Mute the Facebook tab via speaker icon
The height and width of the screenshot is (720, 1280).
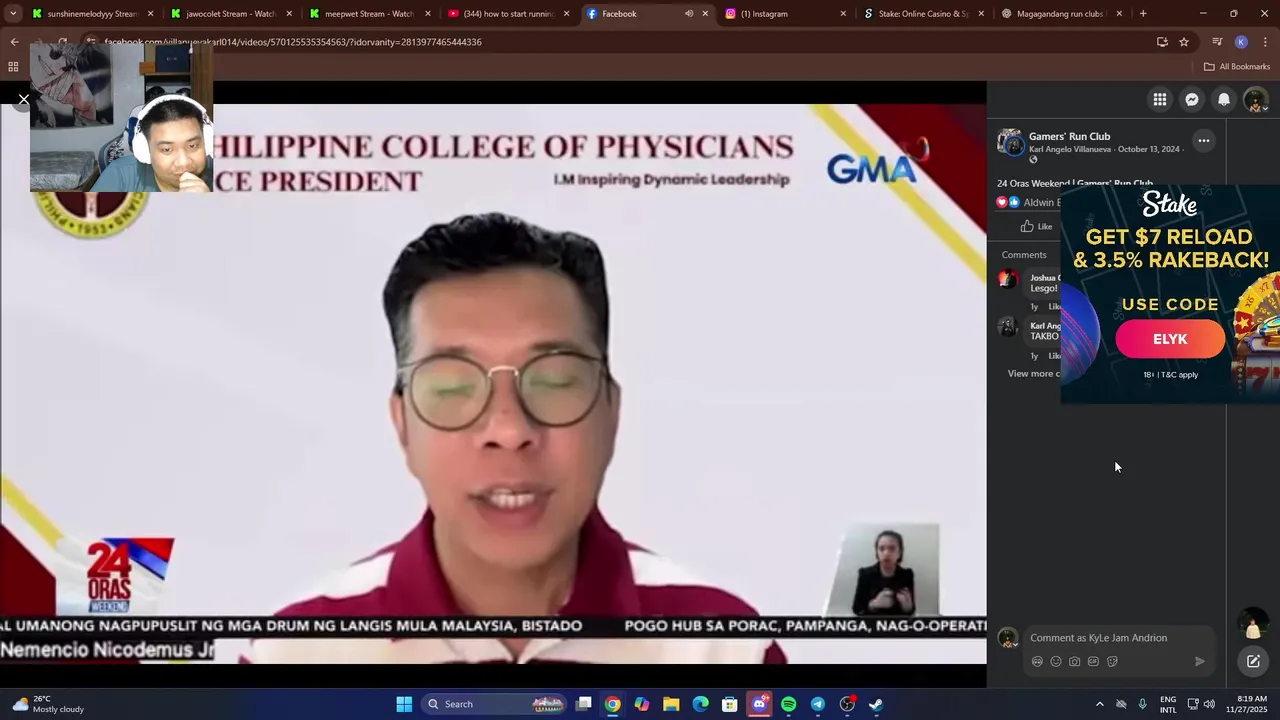(689, 14)
